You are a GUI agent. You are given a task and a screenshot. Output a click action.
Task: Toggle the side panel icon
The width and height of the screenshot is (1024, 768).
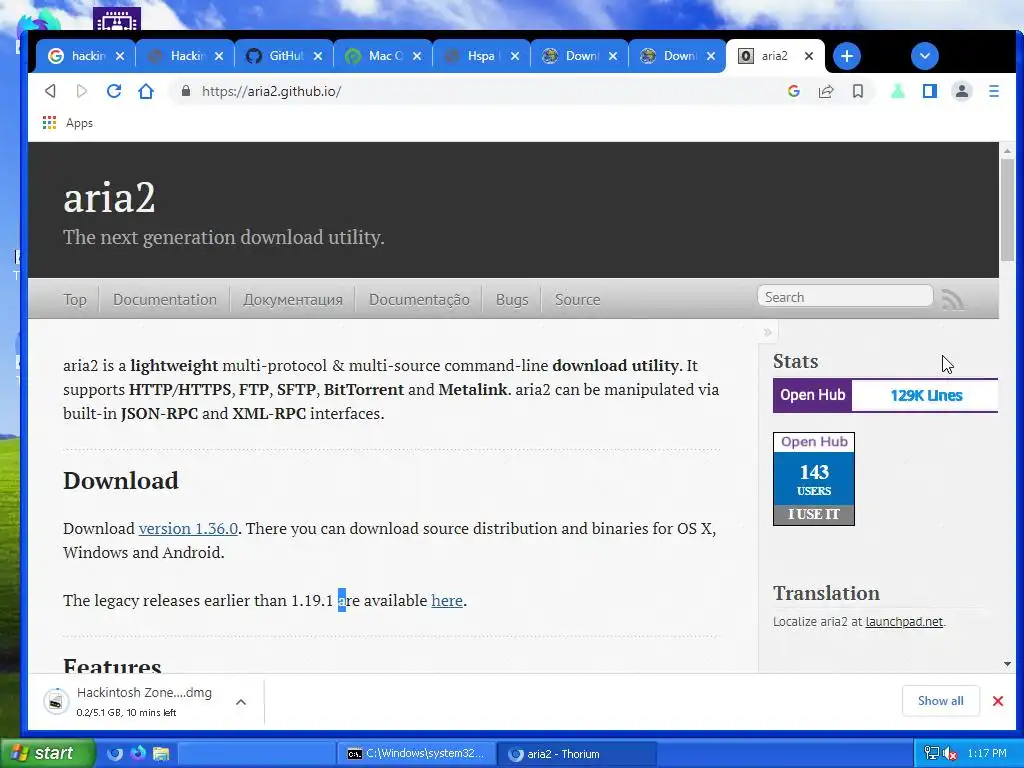930,91
